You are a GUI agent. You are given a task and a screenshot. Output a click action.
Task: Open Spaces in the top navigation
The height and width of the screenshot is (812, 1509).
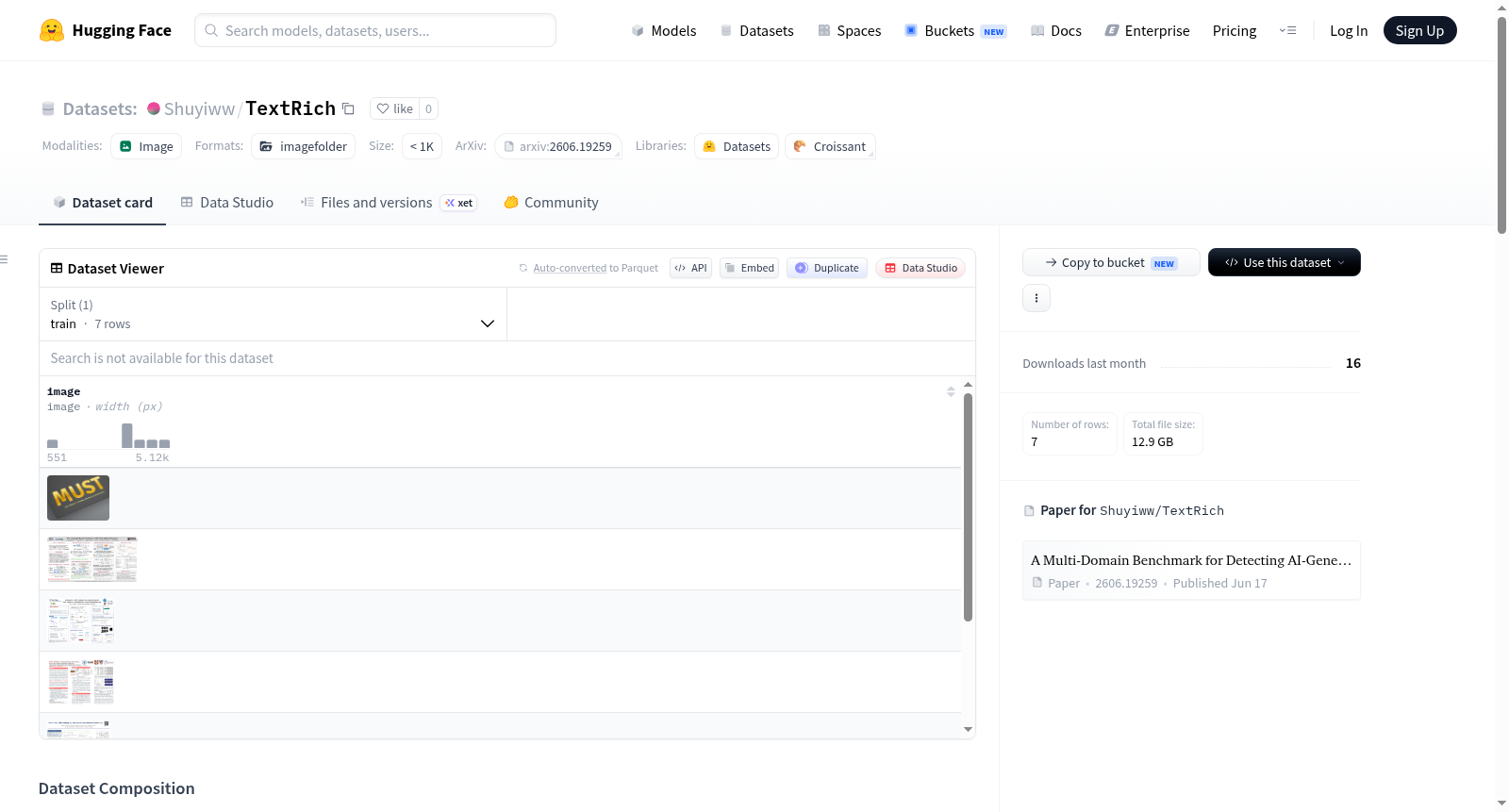point(850,30)
